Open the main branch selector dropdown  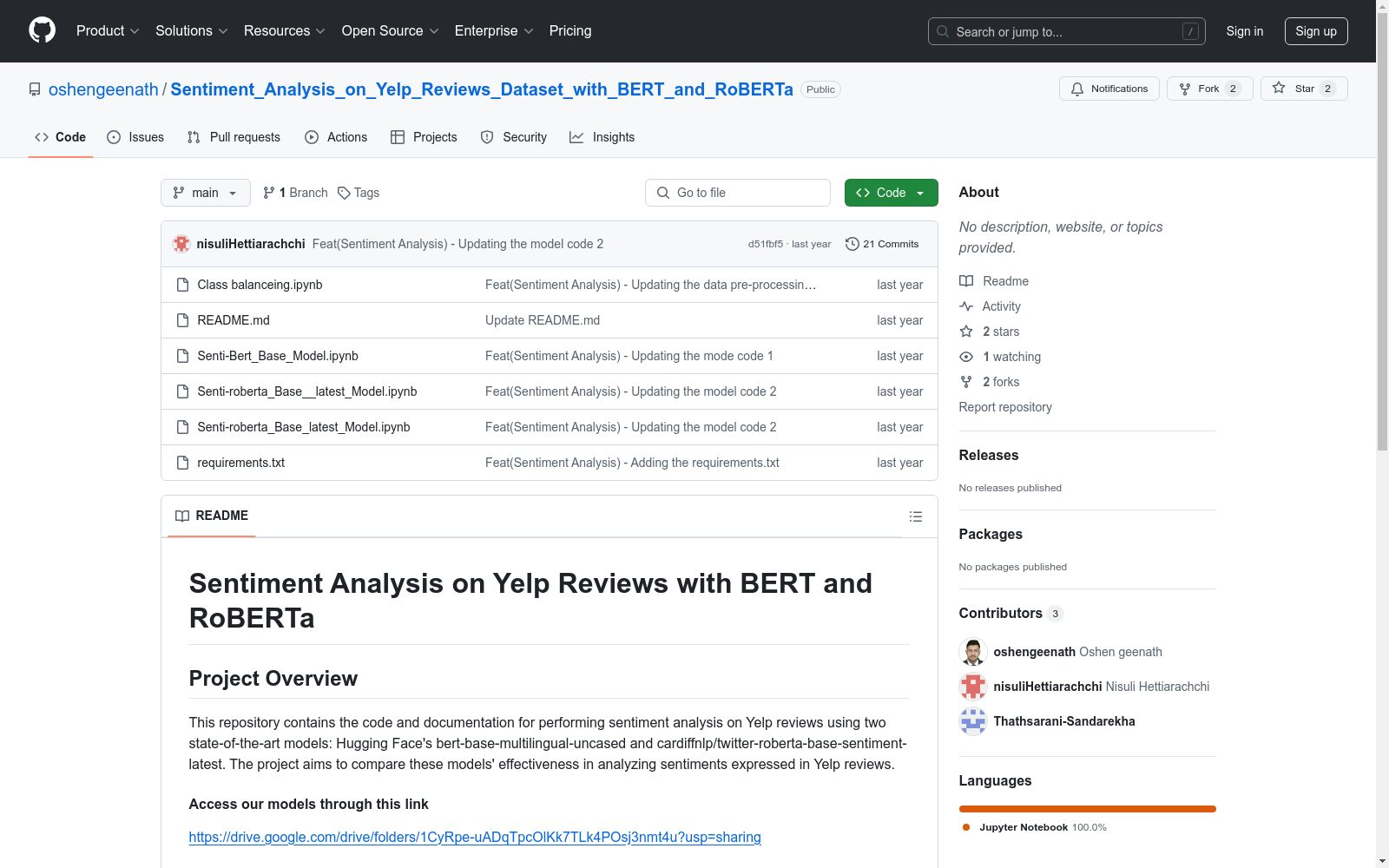(206, 193)
